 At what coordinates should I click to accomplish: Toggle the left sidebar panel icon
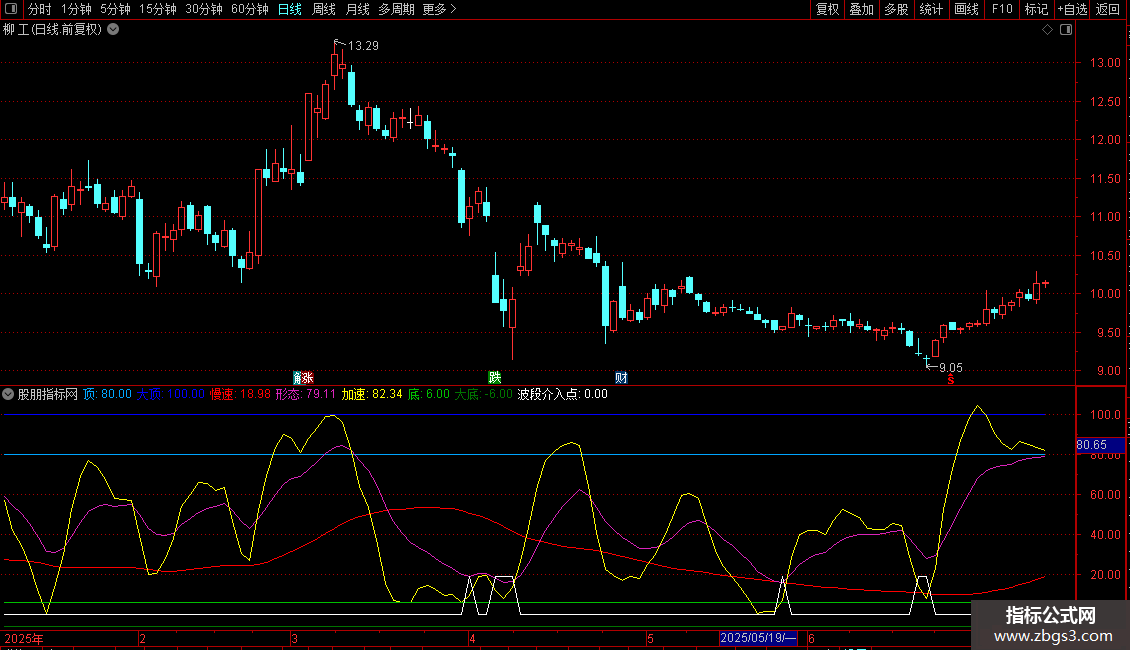click(x=10, y=9)
